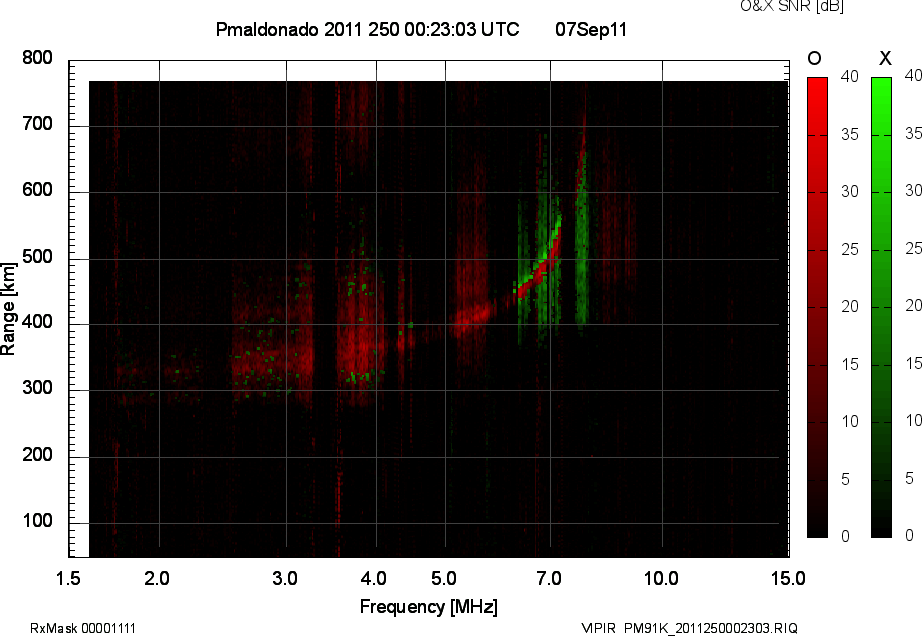Image resolution: width=922 pixels, height=636 pixels.
Task: Click the green X-mode SNR color bar
Action: coord(881,307)
